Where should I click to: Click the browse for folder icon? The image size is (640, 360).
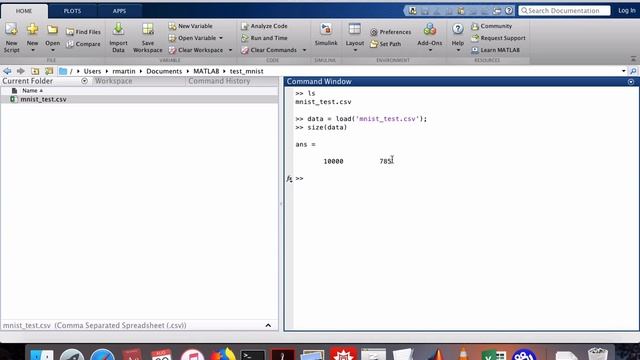click(49, 71)
